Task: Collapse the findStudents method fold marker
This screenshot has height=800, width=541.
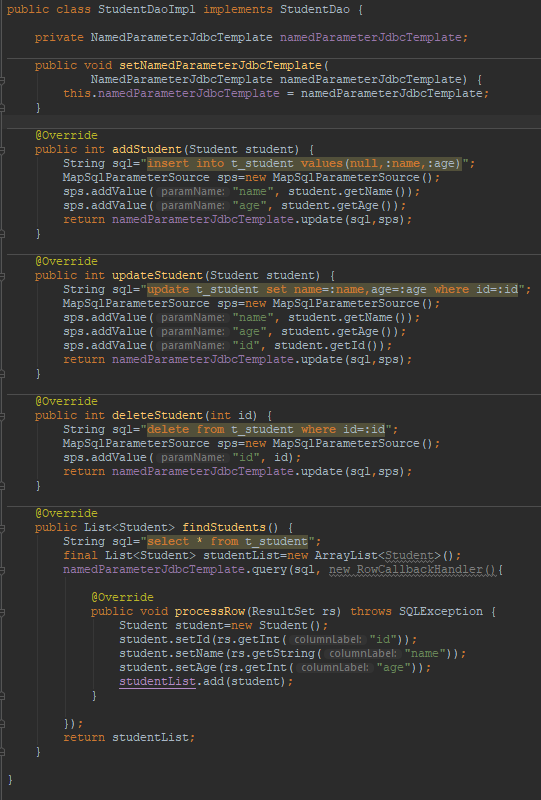Action: 2,528
